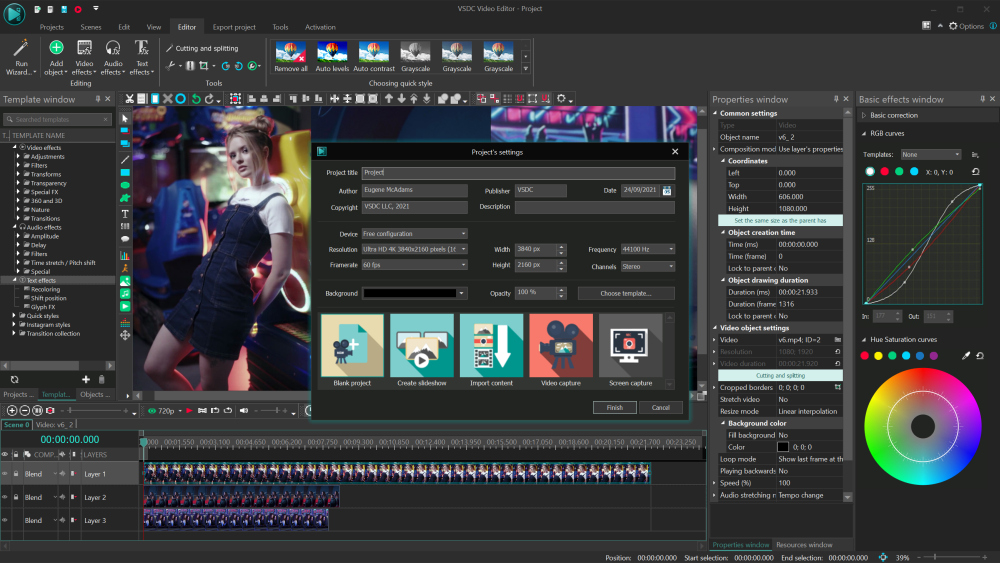Expand the Adjustments folder in templates
This screenshot has width=1000, height=563.
[x=18, y=156]
